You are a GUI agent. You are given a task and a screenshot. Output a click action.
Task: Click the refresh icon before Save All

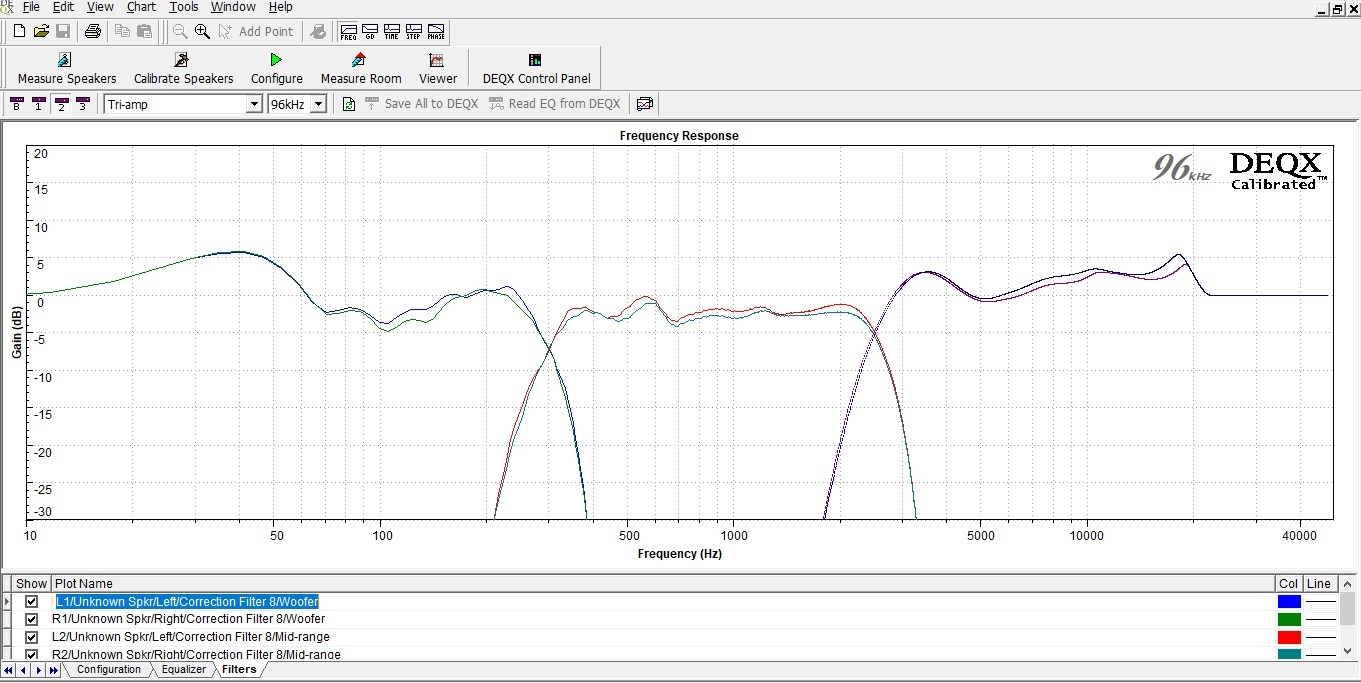(x=349, y=103)
